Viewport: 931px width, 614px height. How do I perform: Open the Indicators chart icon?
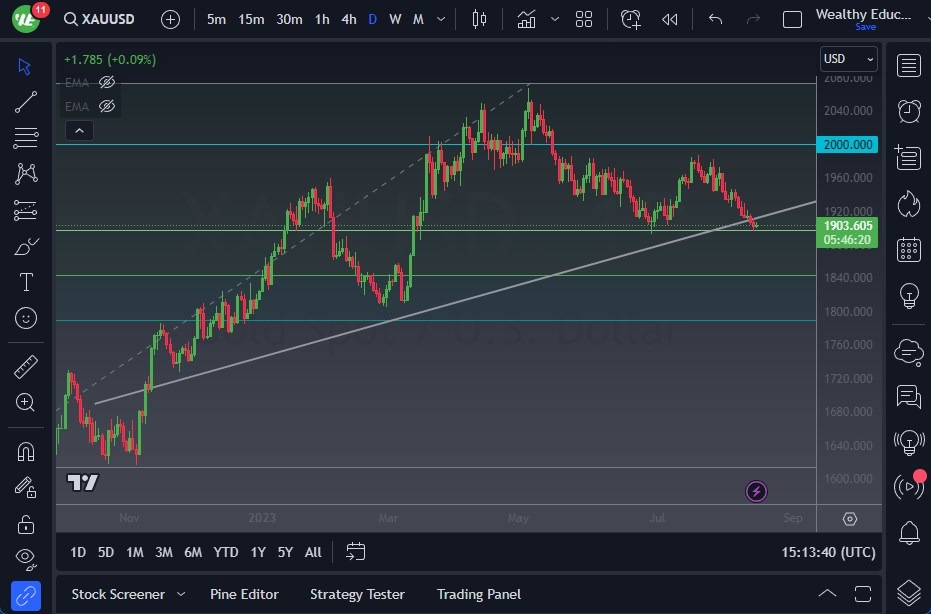point(526,19)
